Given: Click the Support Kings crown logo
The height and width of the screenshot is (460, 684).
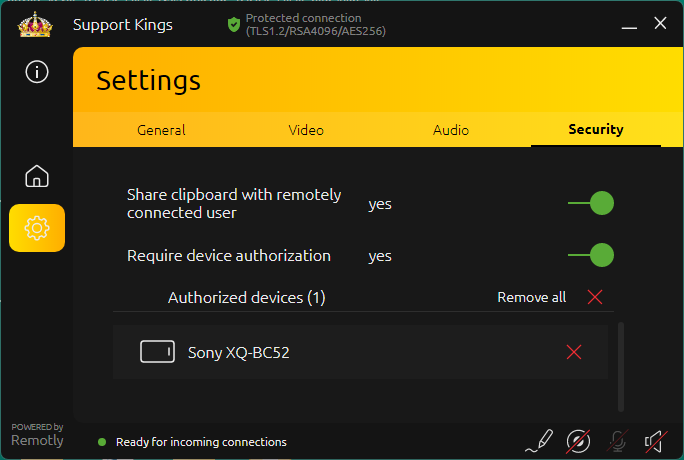Looking at the screenshot, I should tap(35, 24).
